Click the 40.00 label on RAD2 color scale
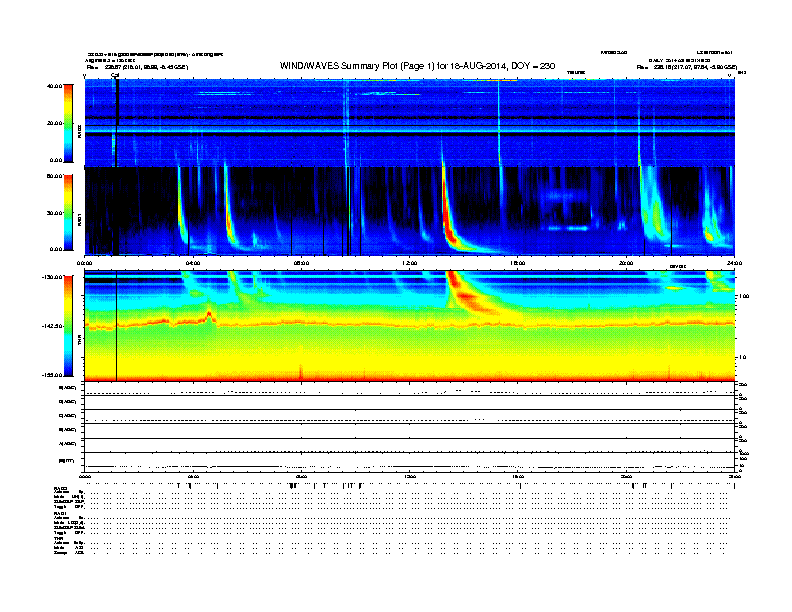This screenshot has height=612, width=792. [54, 86]
